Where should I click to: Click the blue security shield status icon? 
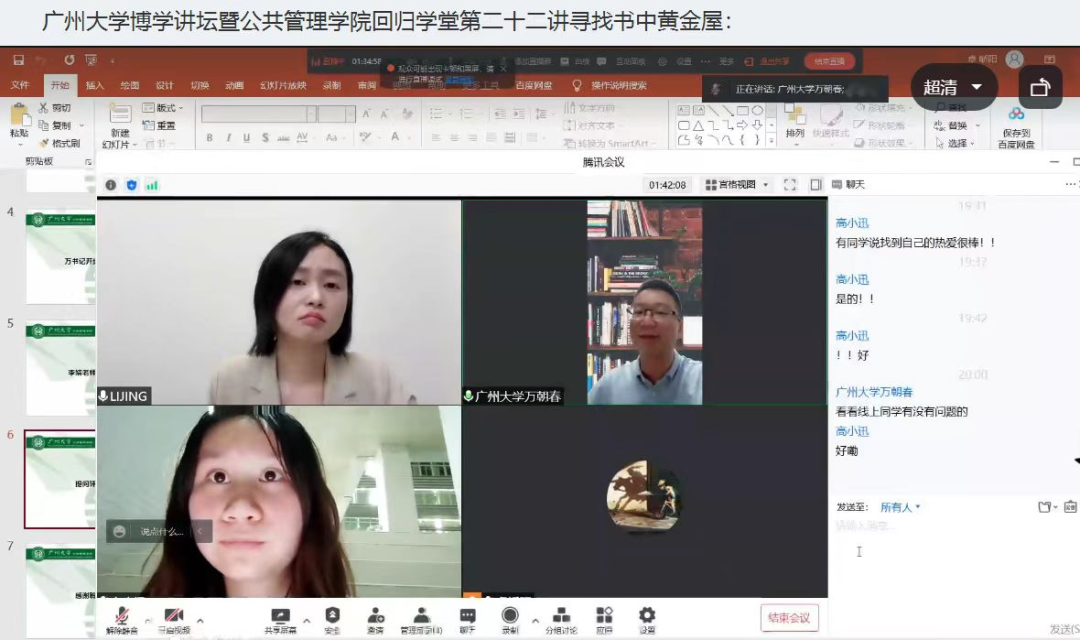pyautogui.click(x=132, y=185)
